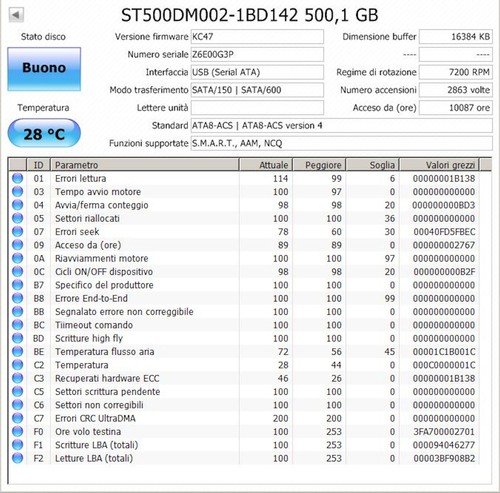
Task: Click the status icon for Tempo avvio motore
Action: click(x=17, y=192)
